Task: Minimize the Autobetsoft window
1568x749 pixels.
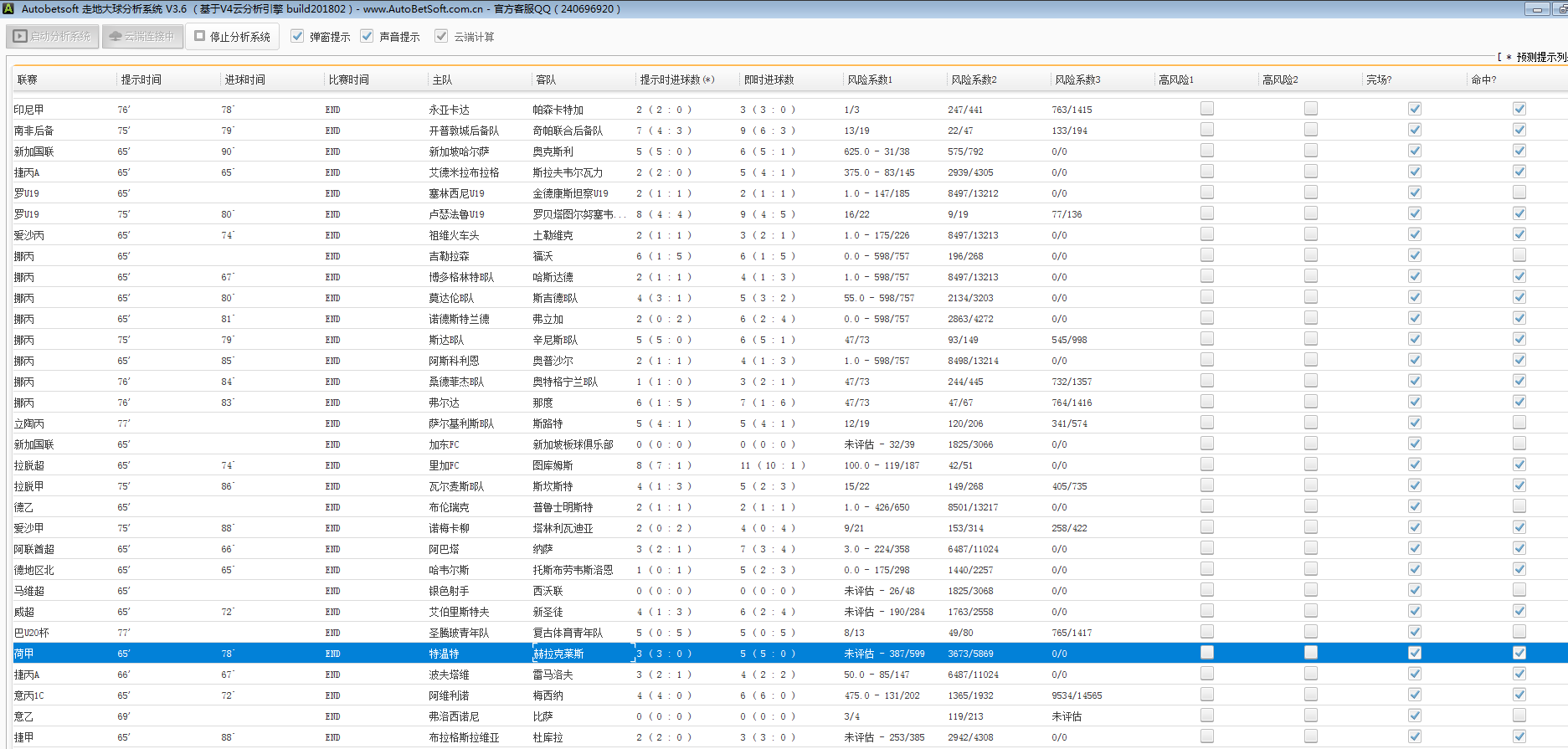Action: (x=1536, y=9)
